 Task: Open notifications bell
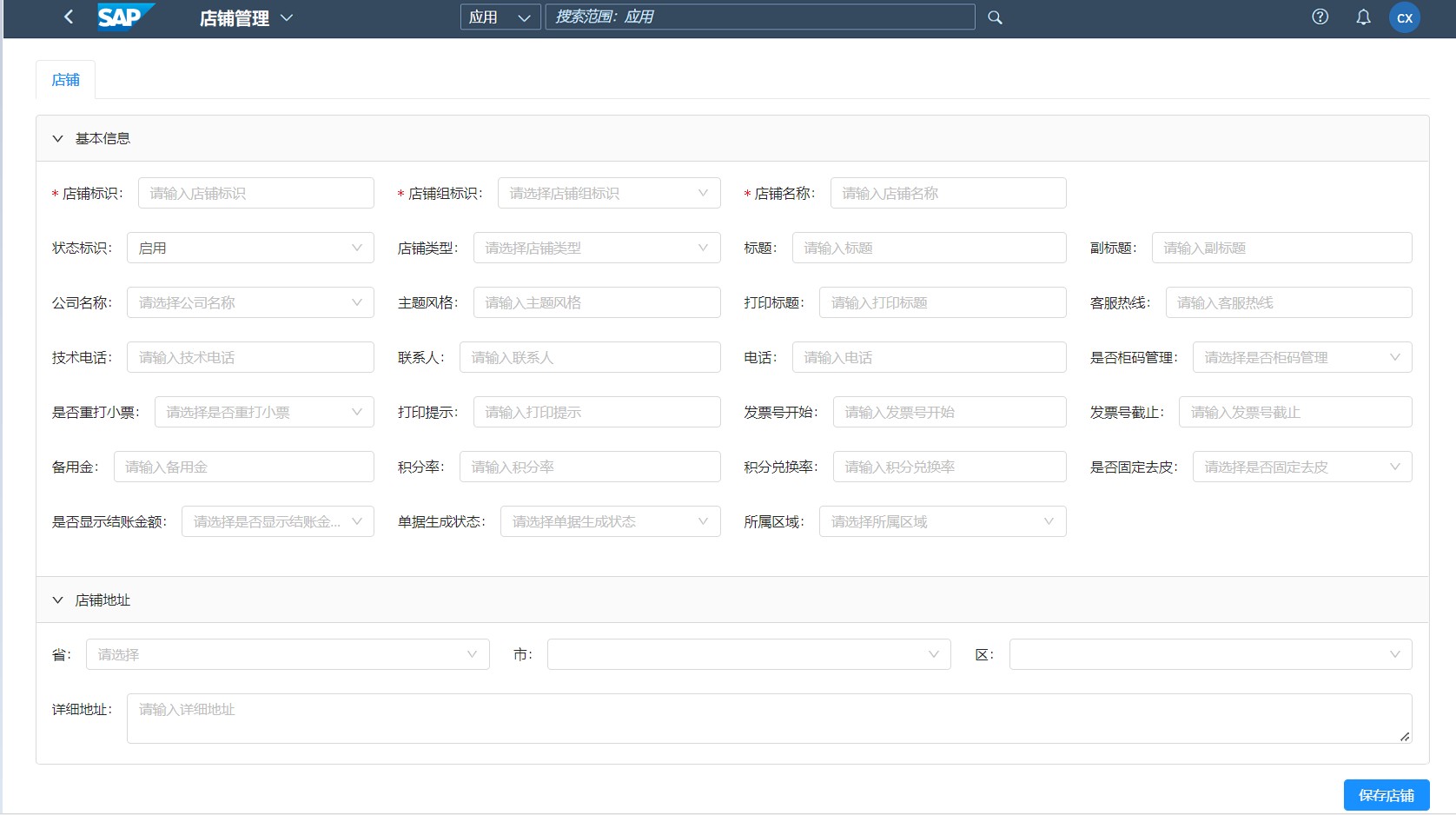(x=1363, y=17)
